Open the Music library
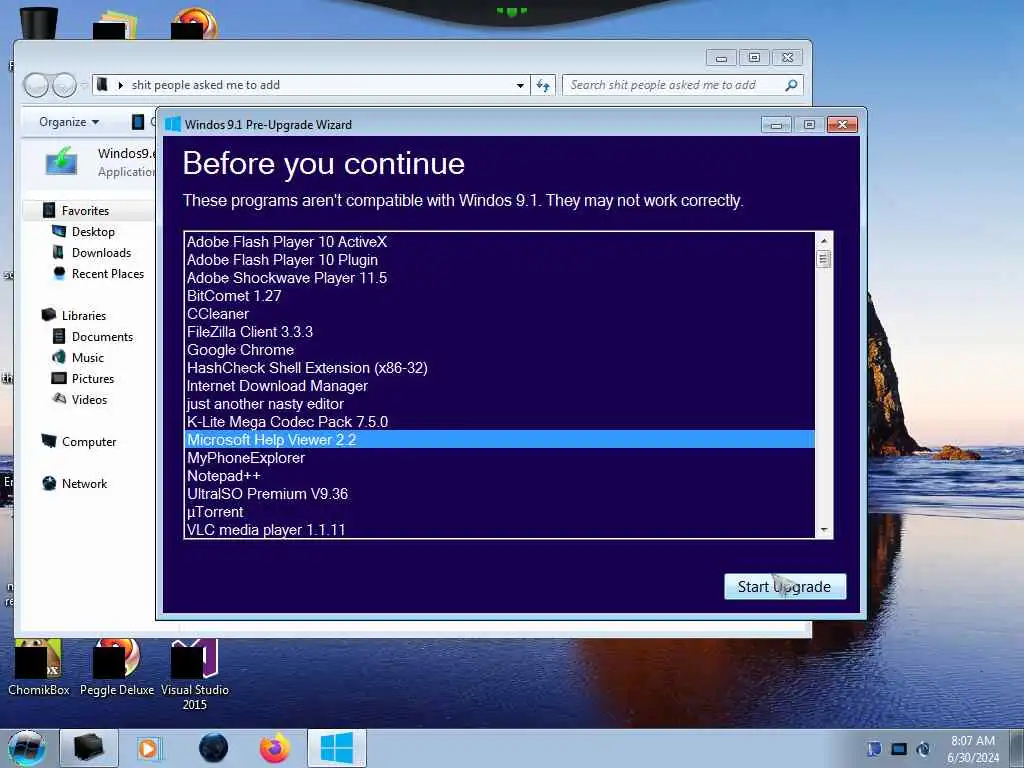This screenshot has width=1024, height=768. pos(88,357)
